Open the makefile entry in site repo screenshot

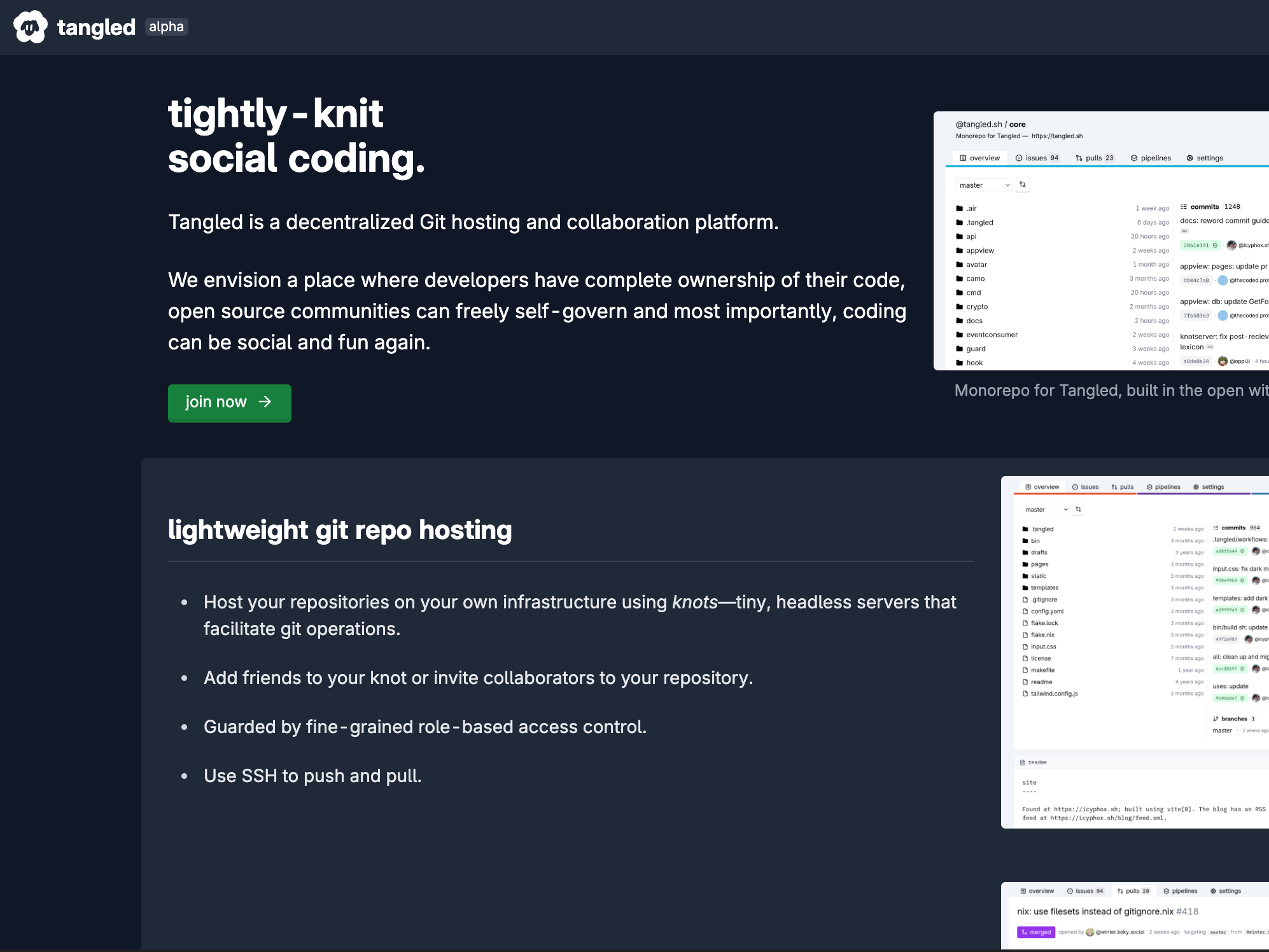[x=1039, y=670]
